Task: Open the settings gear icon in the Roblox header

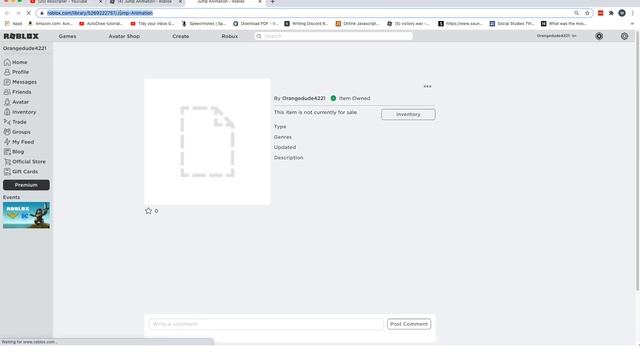Action: (624, 36)
